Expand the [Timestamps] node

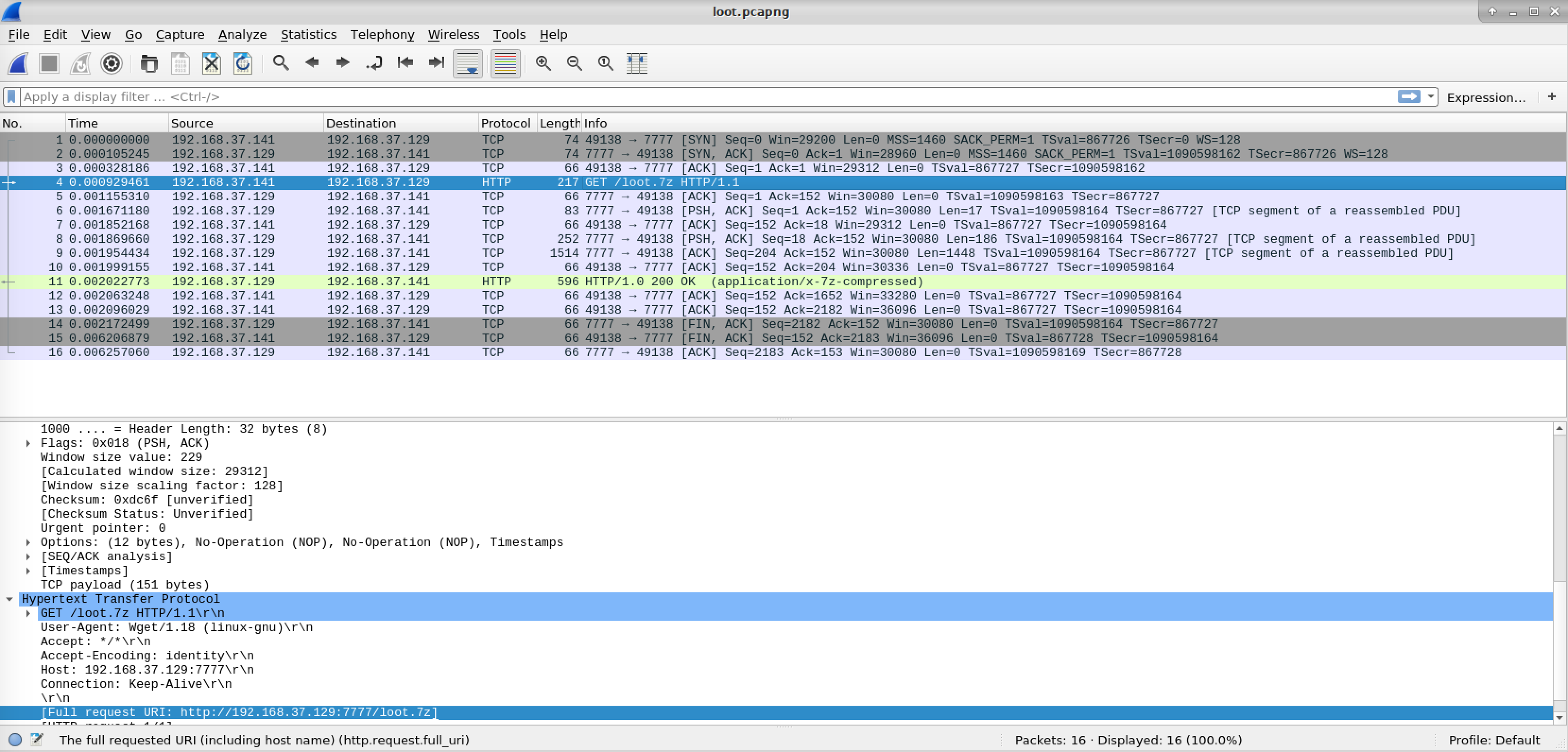pos(28,571)
